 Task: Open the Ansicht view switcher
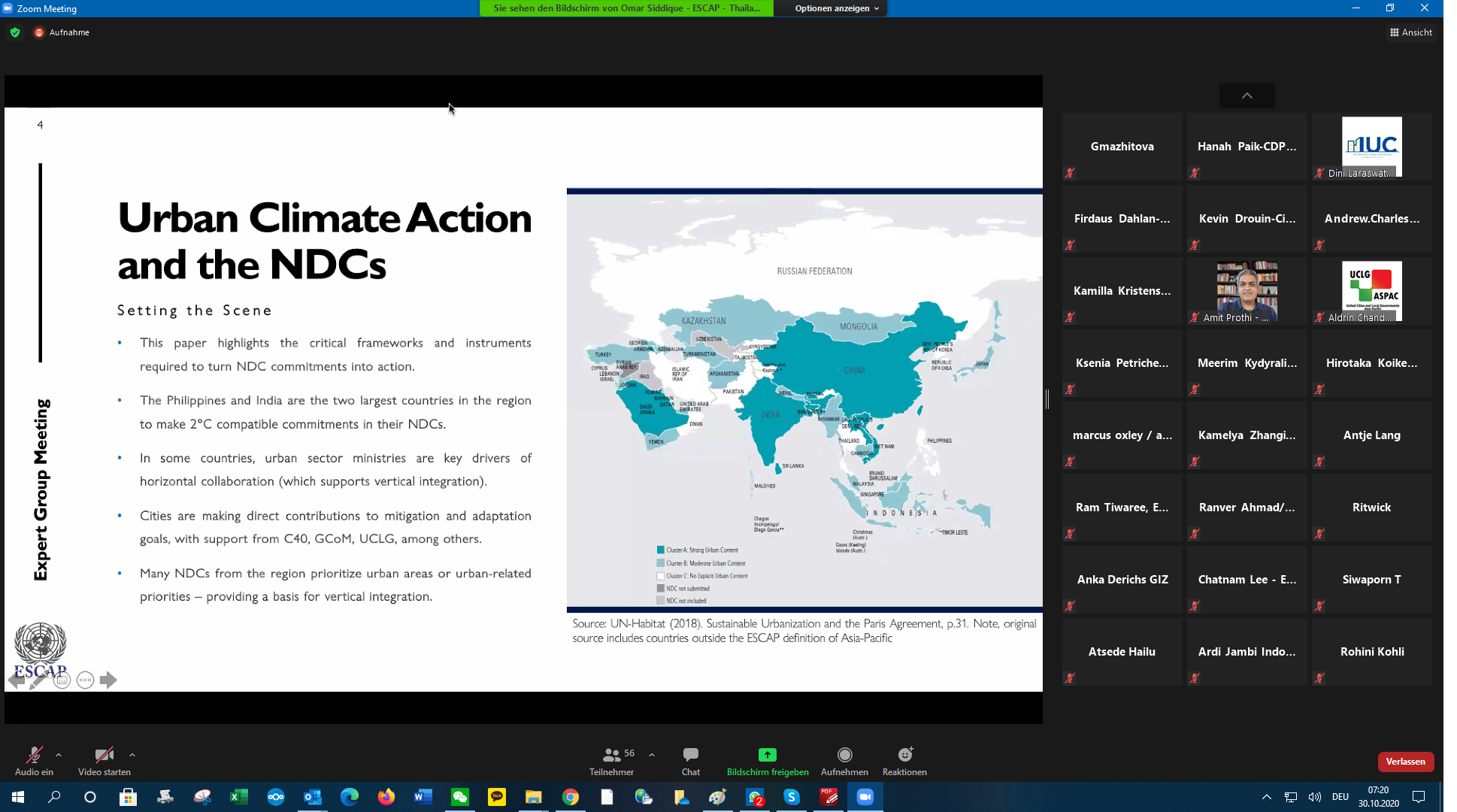1411,32
